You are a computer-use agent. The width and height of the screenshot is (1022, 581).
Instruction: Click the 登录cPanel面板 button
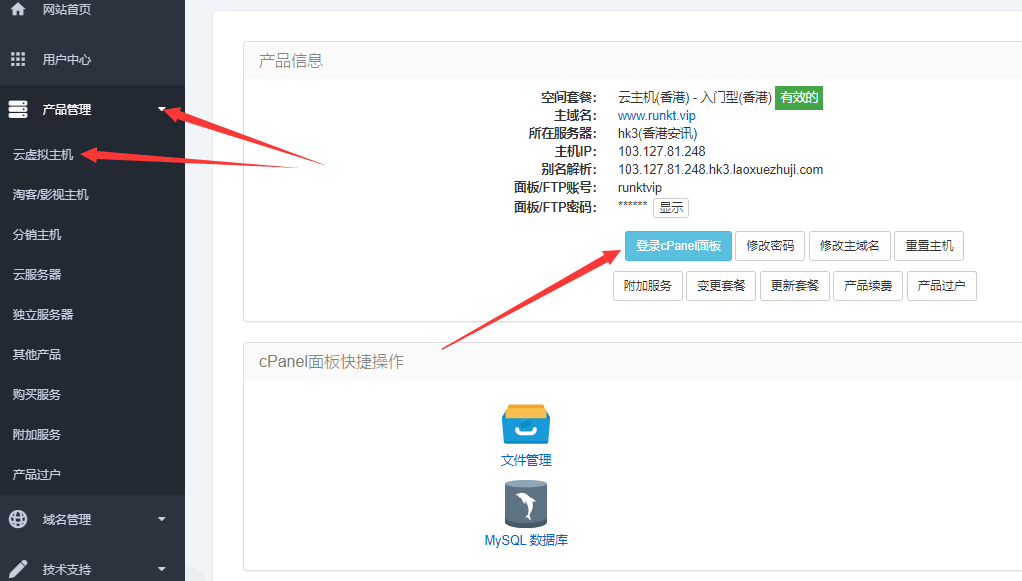pos(678,246)
